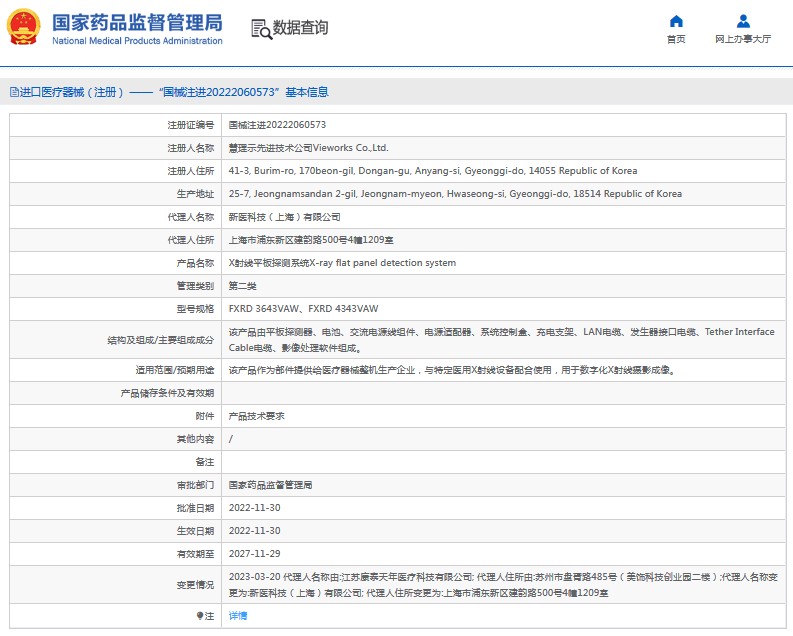
Task: Click the 国家药品监督管理局 site title
Action: [x=136, y=23]
